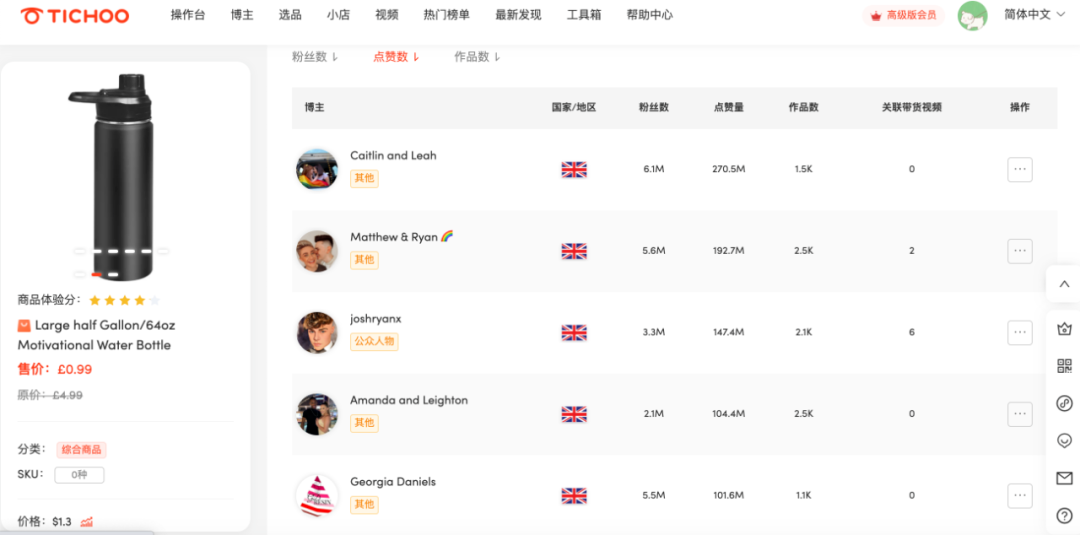Click the 高级版会员 button
Screen dimensions: 1080x535
pos(903,15)
